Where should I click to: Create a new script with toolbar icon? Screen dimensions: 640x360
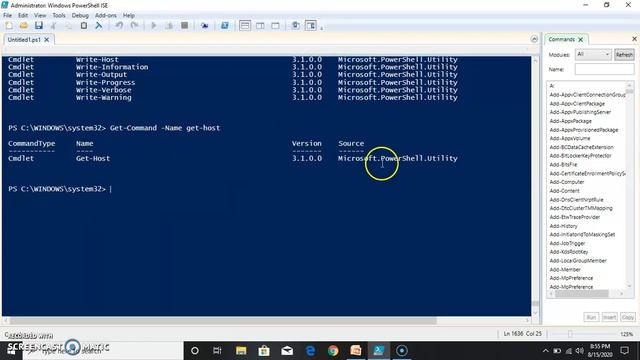(9, 26)
